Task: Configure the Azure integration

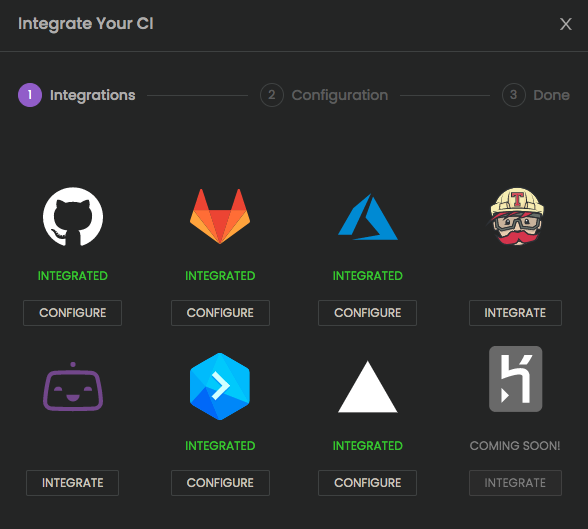Action: (368, 313)
